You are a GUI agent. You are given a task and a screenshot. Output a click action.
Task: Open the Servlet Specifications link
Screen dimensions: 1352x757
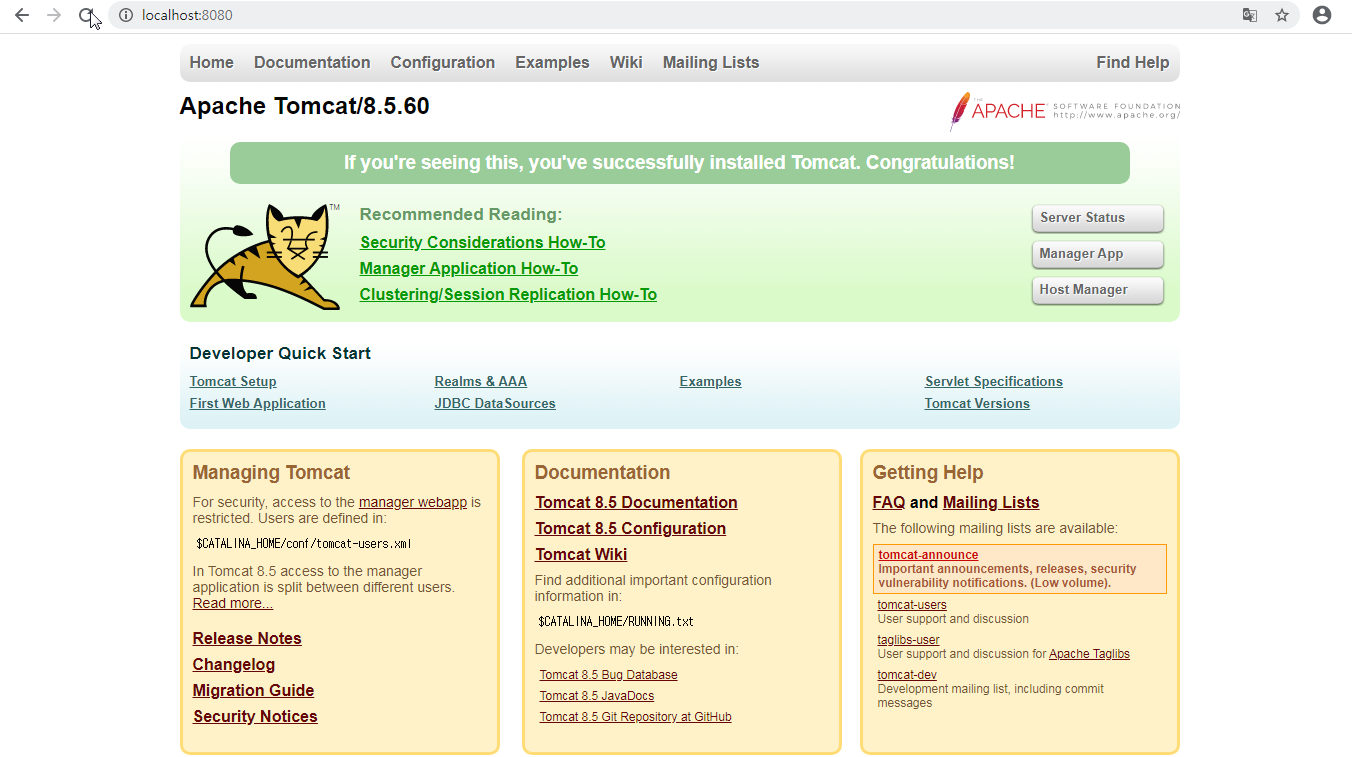(x=994, y=381)
